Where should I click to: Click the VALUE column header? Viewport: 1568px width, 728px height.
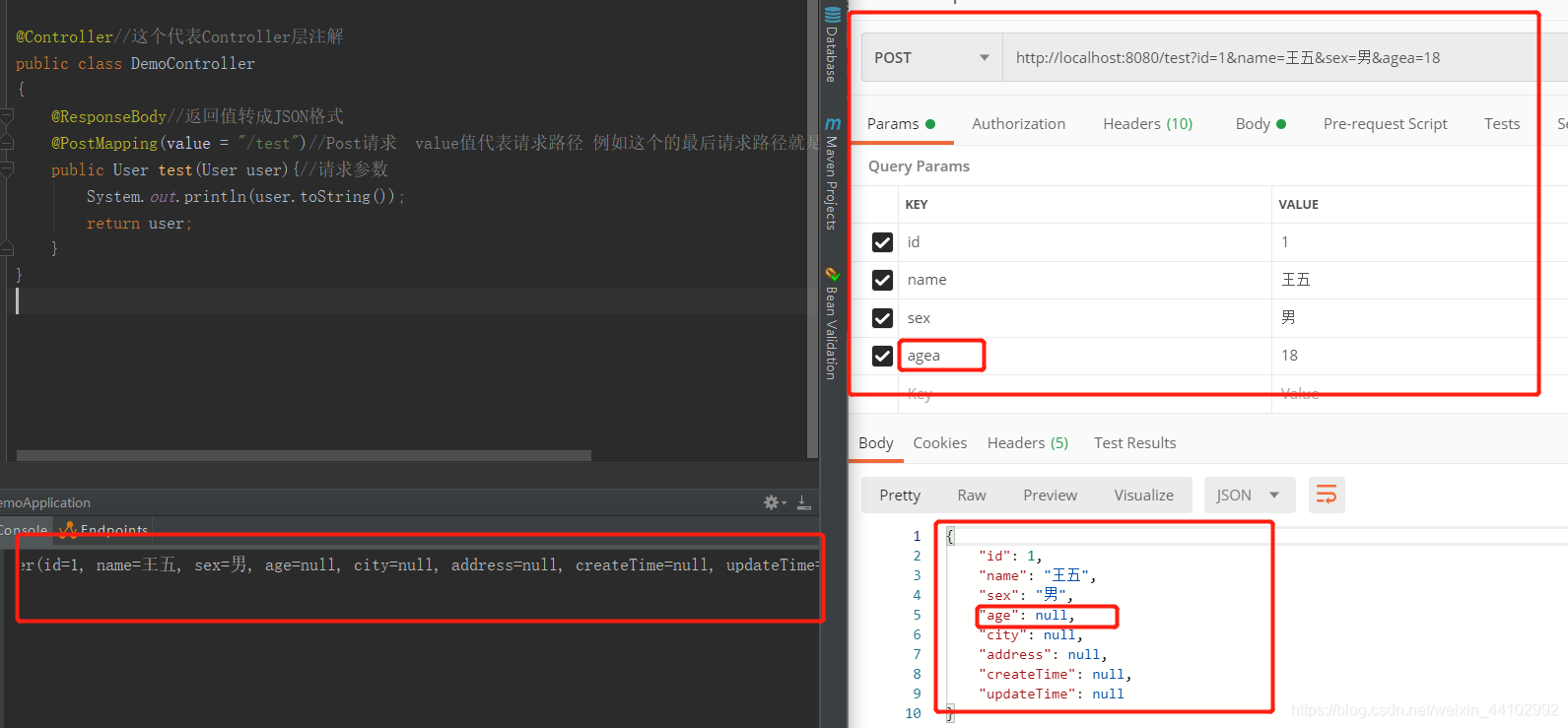click(1298, 204)
